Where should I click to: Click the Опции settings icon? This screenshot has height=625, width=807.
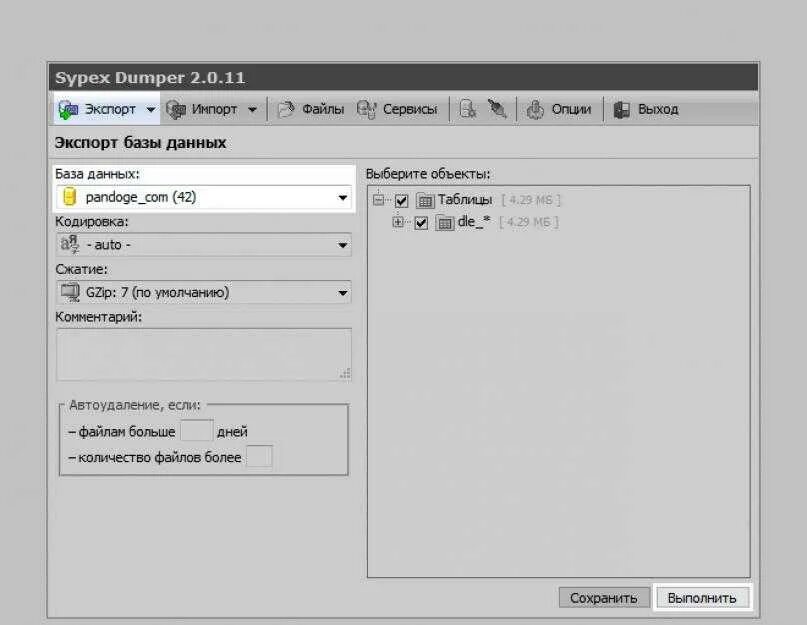535,110
